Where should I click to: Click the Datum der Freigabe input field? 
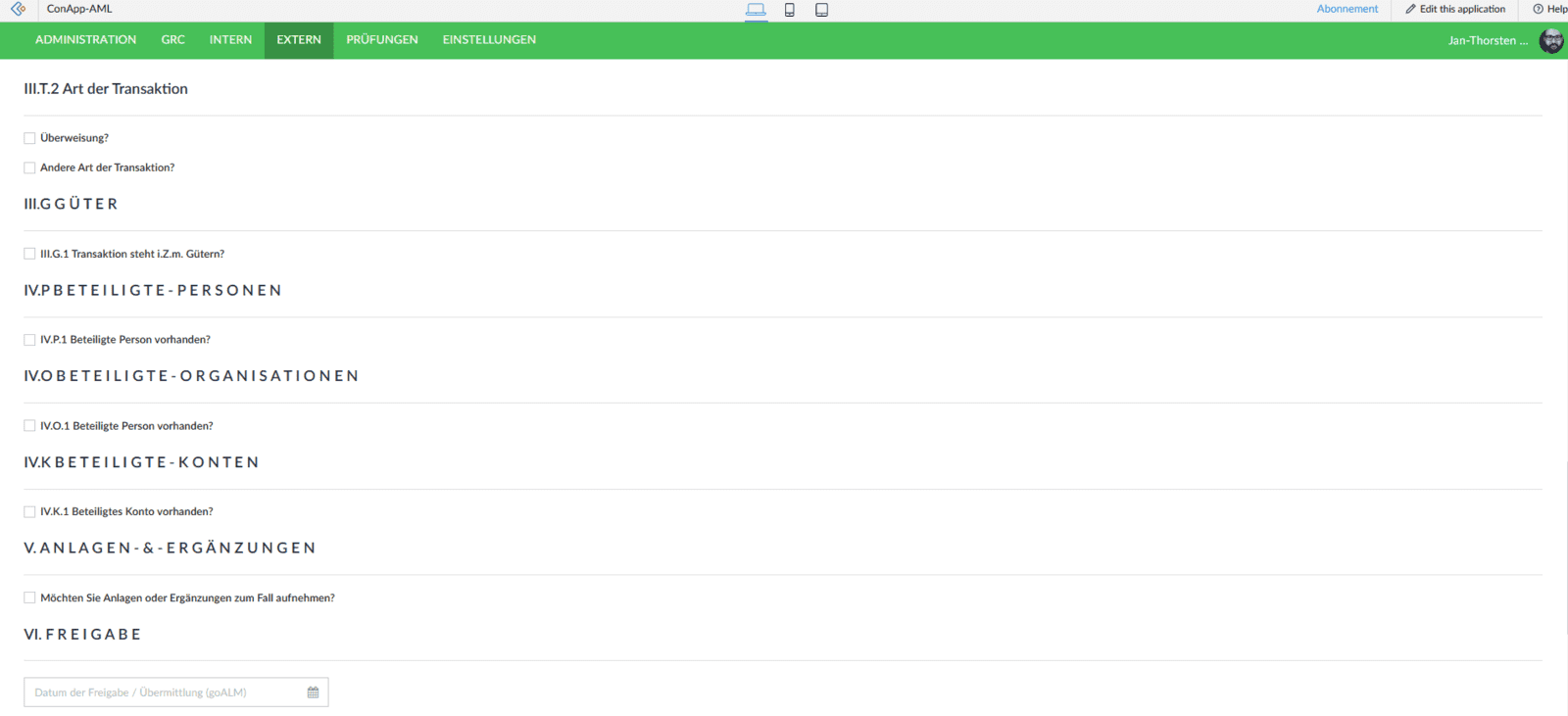tap(162, 692)
